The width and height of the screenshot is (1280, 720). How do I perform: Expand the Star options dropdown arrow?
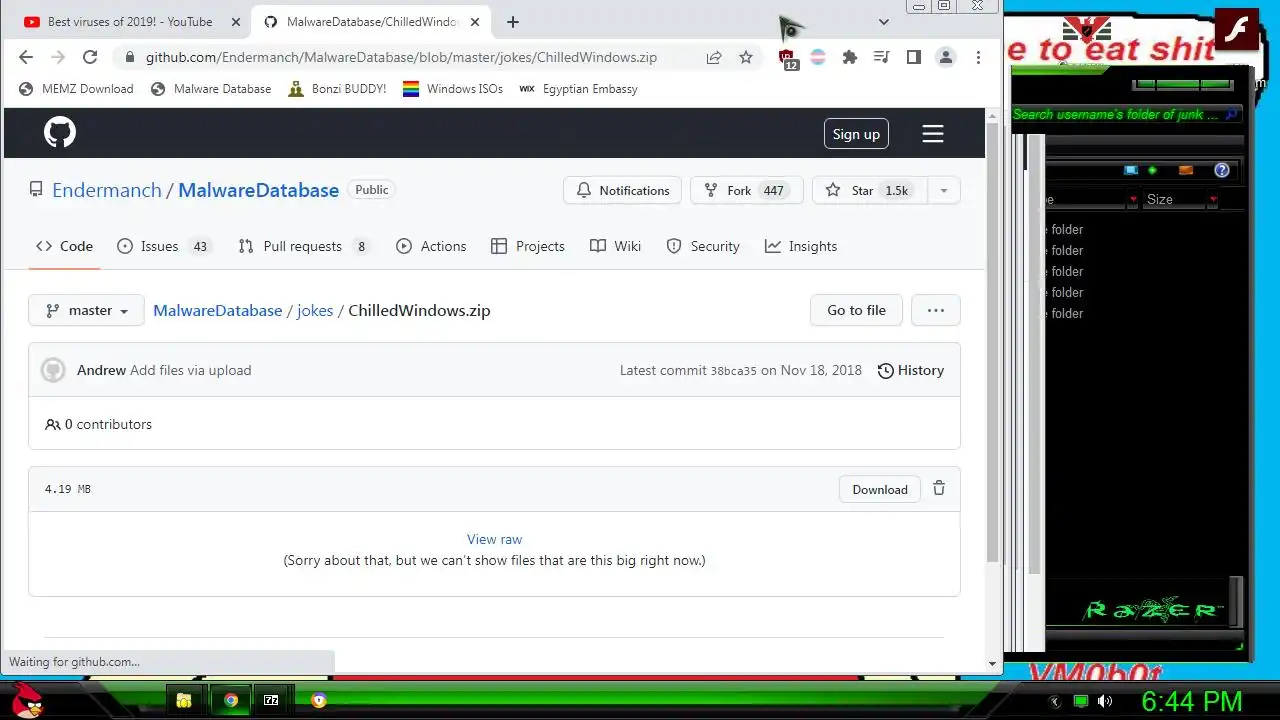tap(943, 190)
